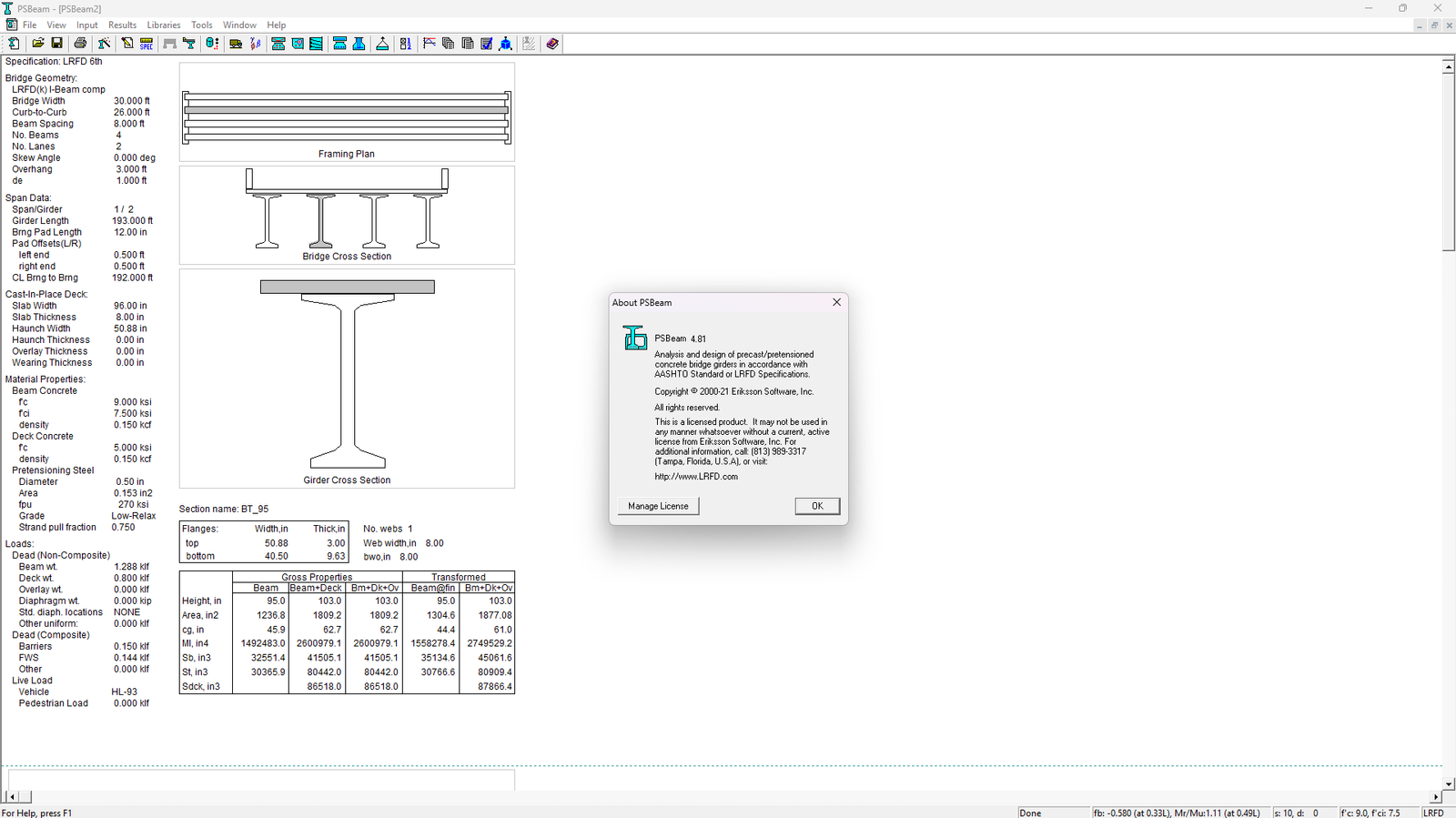Click the vertical scrollbar down arrow
Screen dimensions: 1456x818
pos(1449,783)
